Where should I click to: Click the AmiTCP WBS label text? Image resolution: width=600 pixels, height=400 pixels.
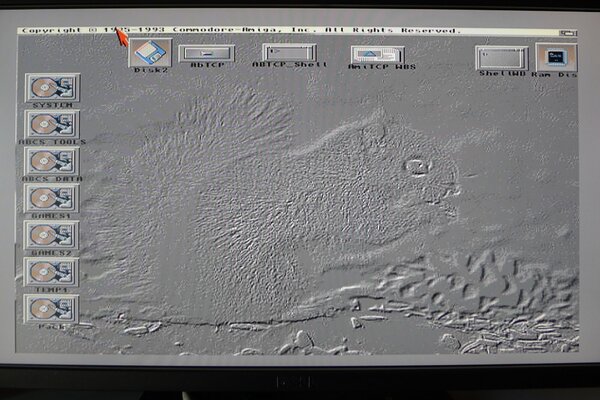381,67
